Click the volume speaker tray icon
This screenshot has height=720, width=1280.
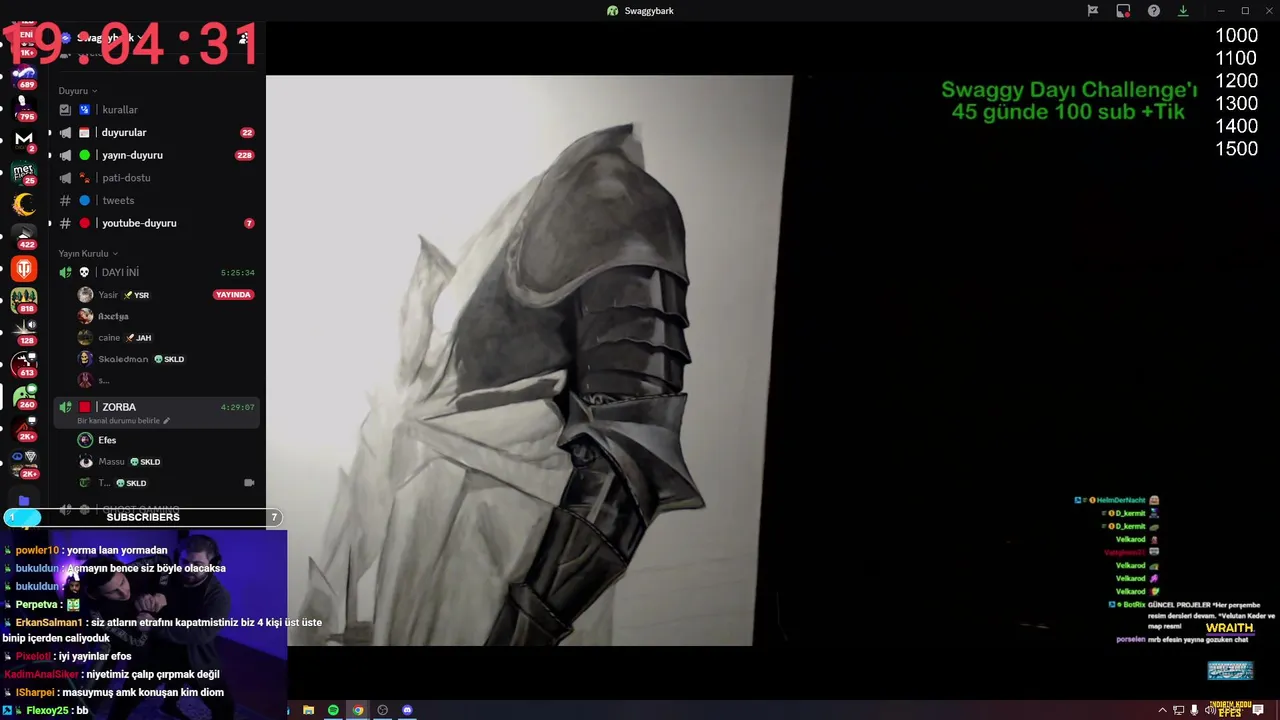pyautogui.click(x=1209, y=710)
